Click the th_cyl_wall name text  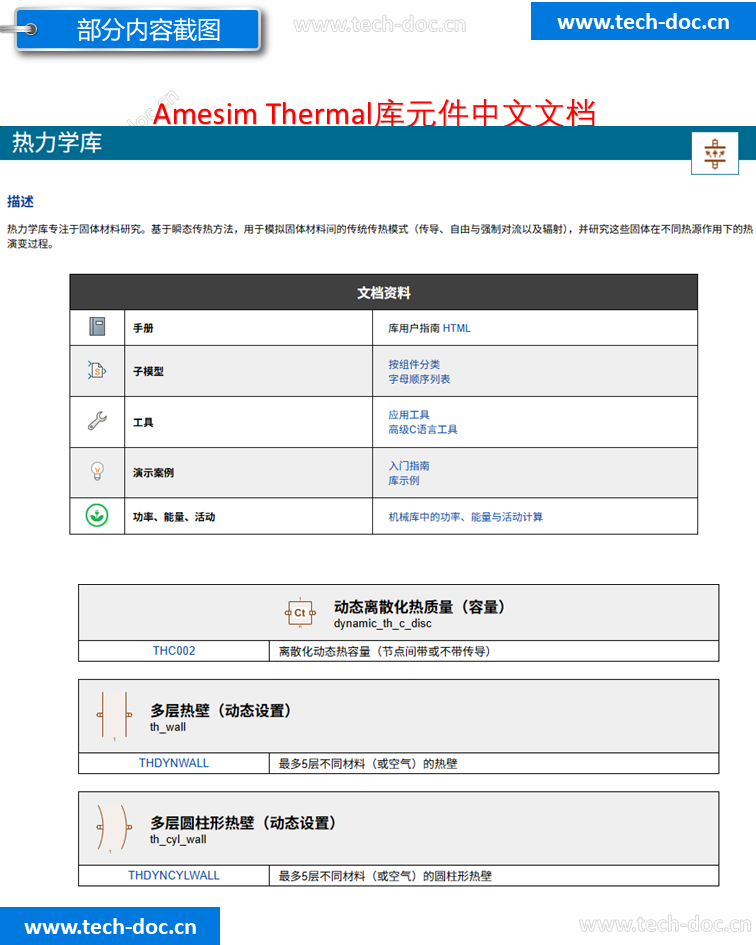[x=178, y=839]
